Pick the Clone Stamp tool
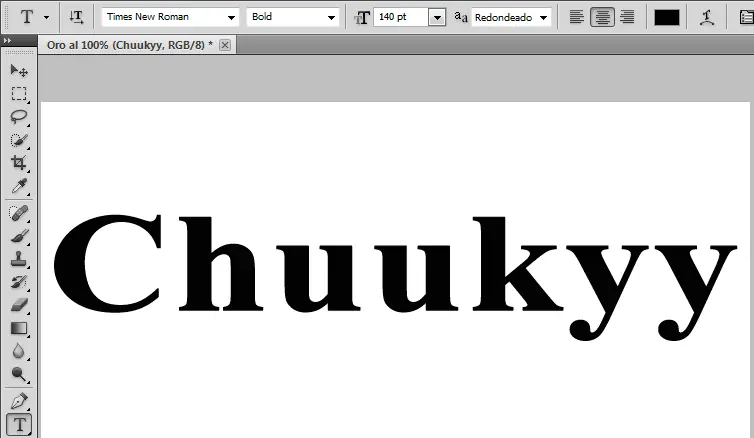754x438 pixels. (19, 259)
